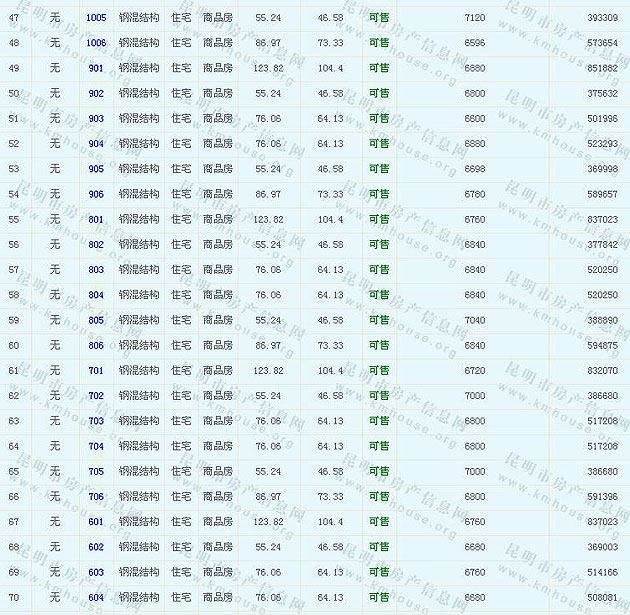Open room 601 link
This screenshot has height=615, width=630.
[x=96, y=522]
